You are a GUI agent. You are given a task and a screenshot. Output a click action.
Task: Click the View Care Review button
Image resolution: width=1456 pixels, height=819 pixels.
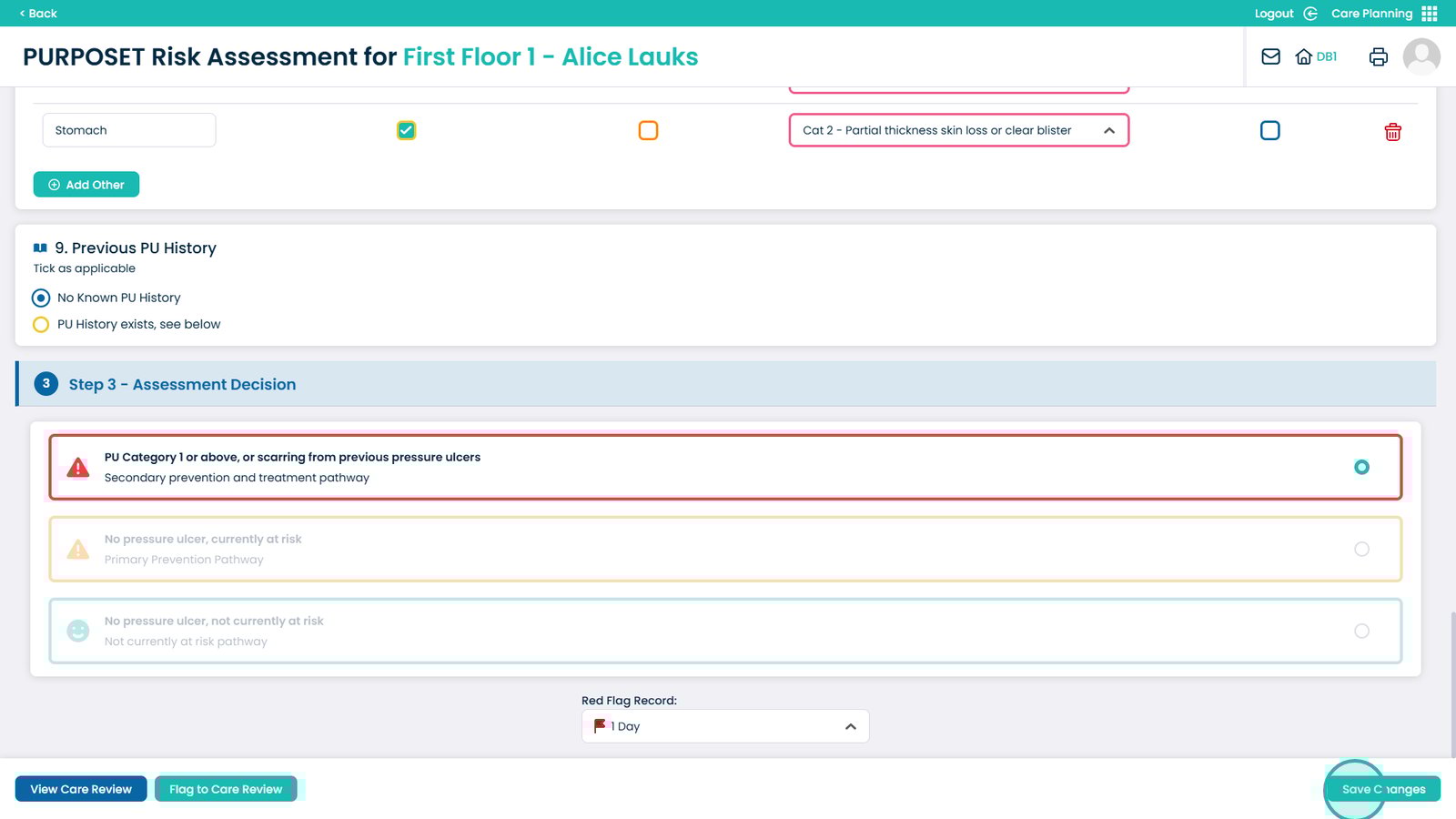tap(81, 789)
